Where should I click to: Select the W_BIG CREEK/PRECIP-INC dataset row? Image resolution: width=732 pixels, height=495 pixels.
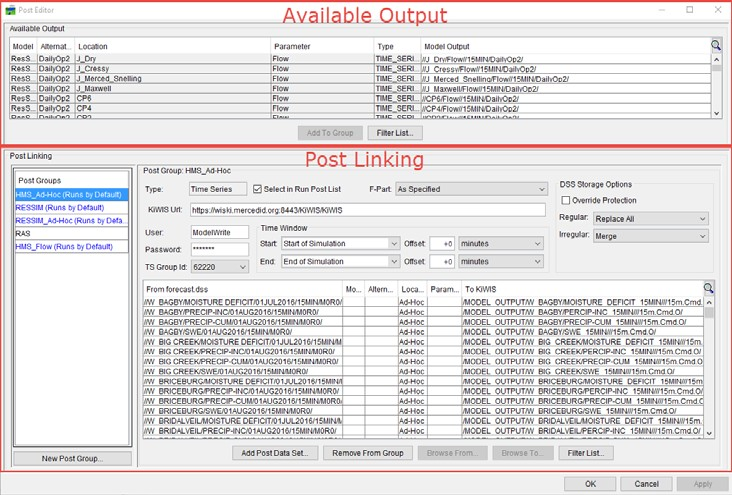click(x=423, y=352)
